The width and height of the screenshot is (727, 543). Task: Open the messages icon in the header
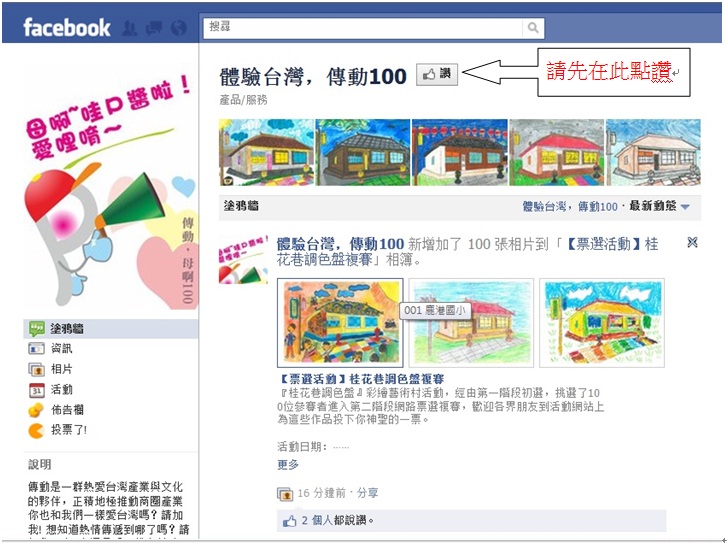click(154, 29)
